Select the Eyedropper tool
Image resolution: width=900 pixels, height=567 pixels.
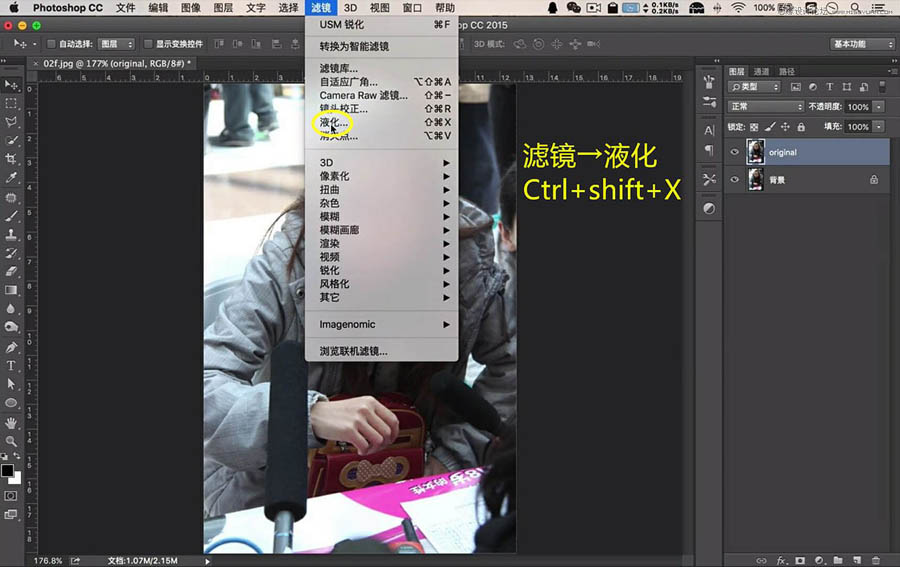coord(11,178)
